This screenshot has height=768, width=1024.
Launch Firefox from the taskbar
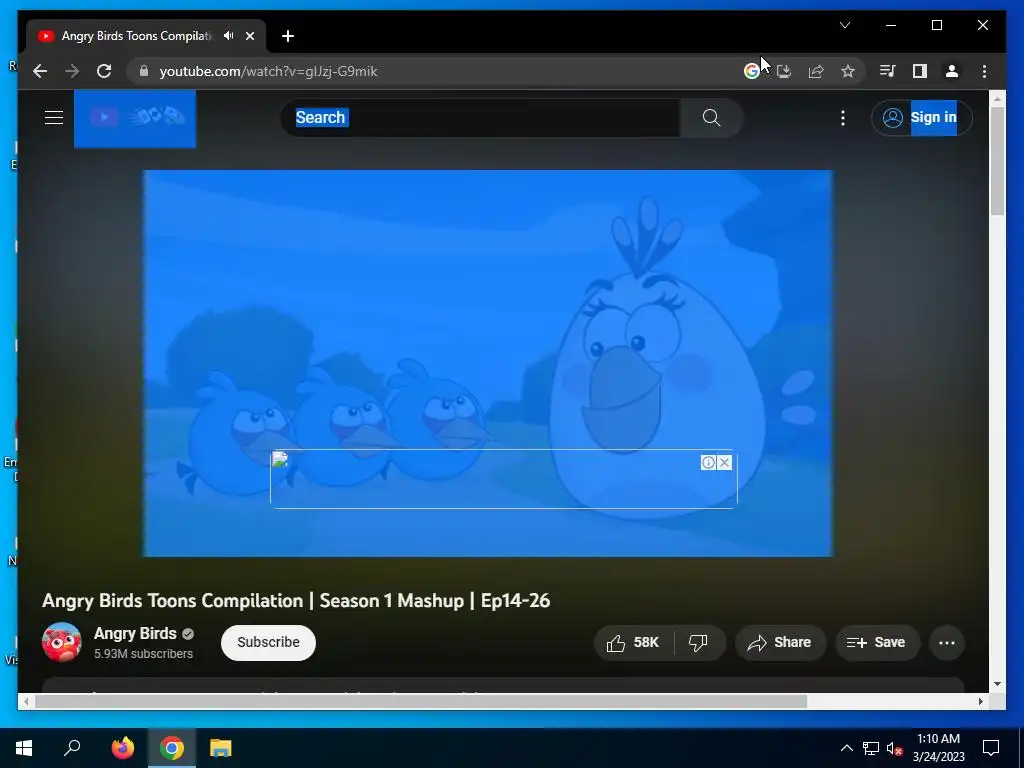[x=122, y=748]
